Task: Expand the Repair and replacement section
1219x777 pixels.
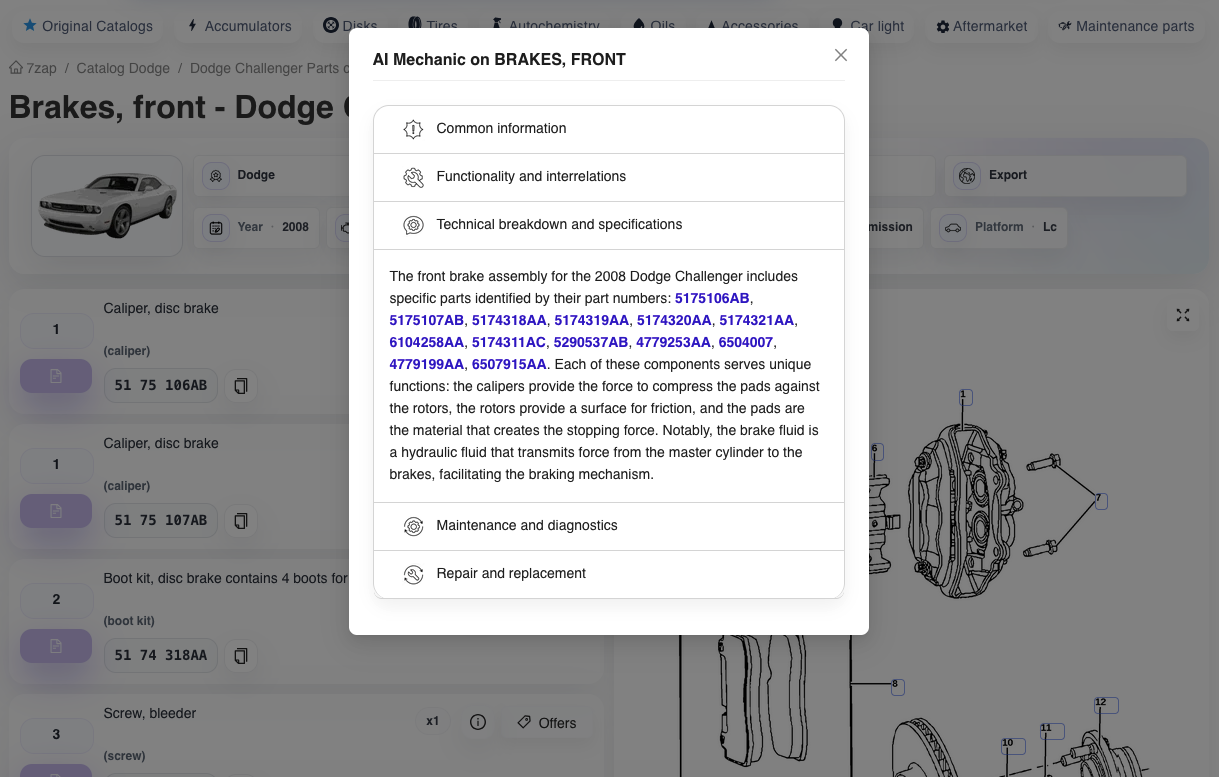Action: tap(608, 573)
